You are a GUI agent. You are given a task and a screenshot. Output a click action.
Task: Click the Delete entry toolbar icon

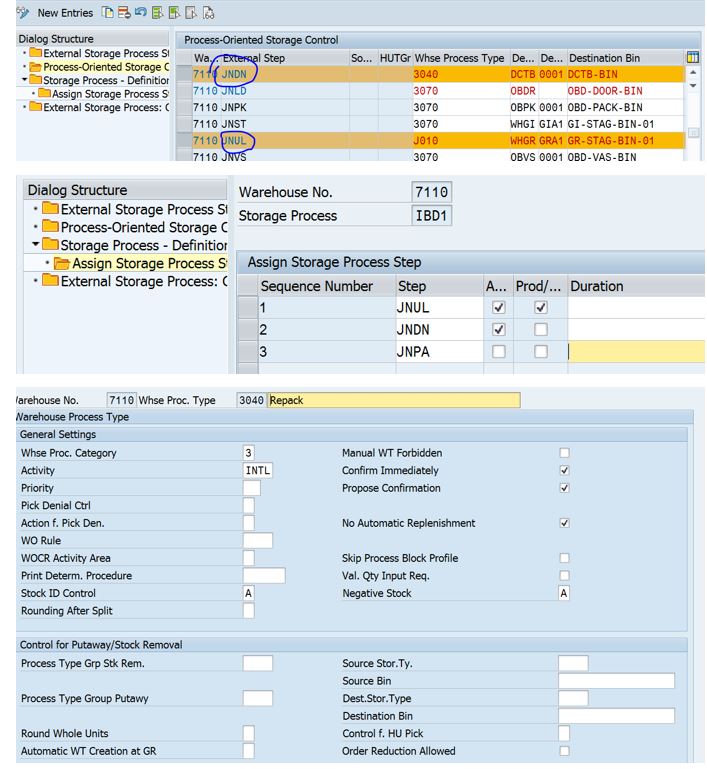(124, 13)
